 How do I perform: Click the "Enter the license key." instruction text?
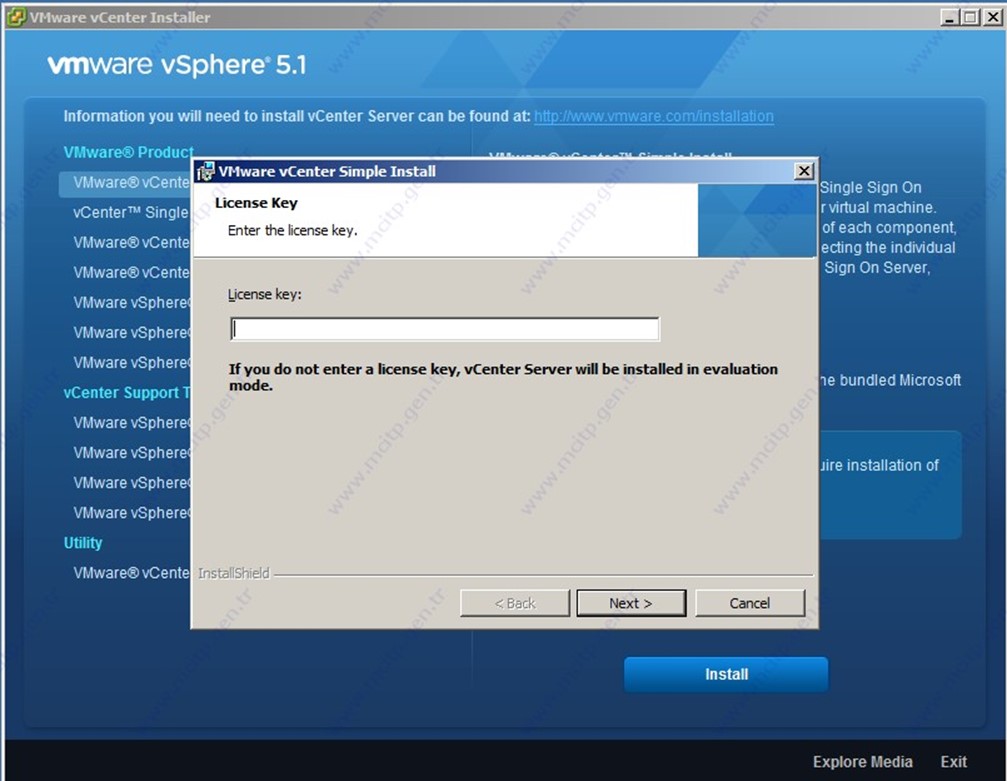tap(293, 231)
